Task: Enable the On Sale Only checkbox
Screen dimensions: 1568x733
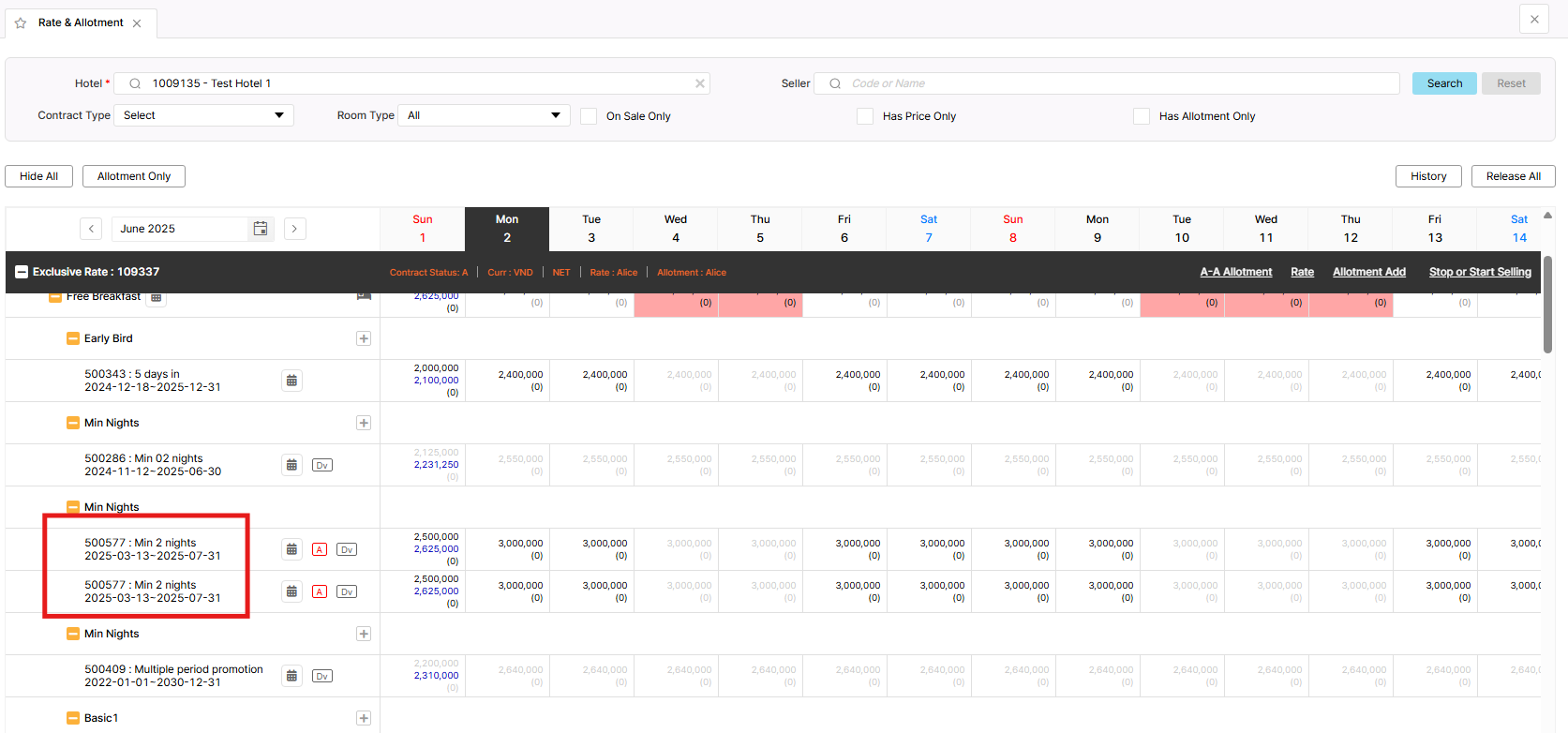Action: click(x=589, y=116)
